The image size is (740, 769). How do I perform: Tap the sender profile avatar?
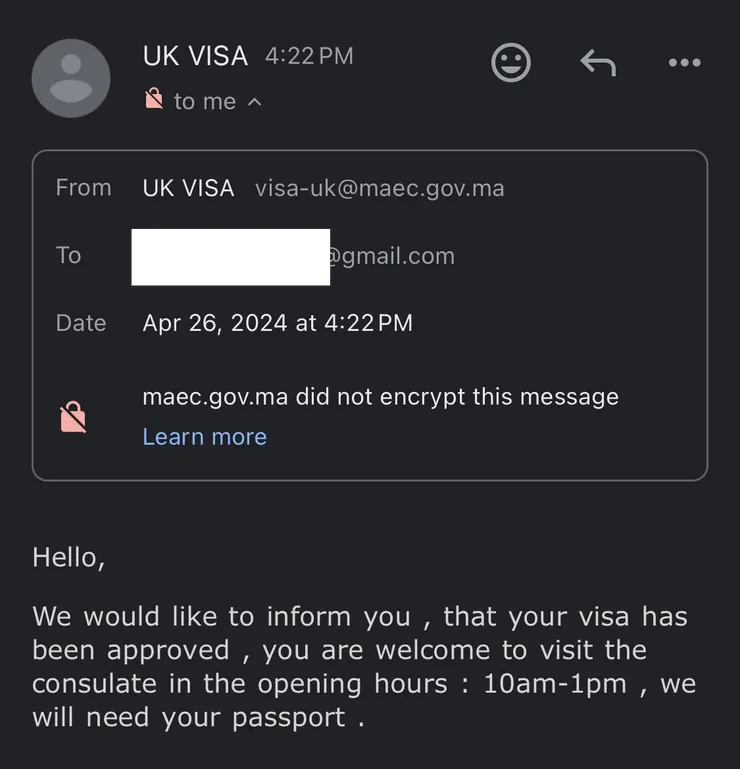[x=71, y=78]
